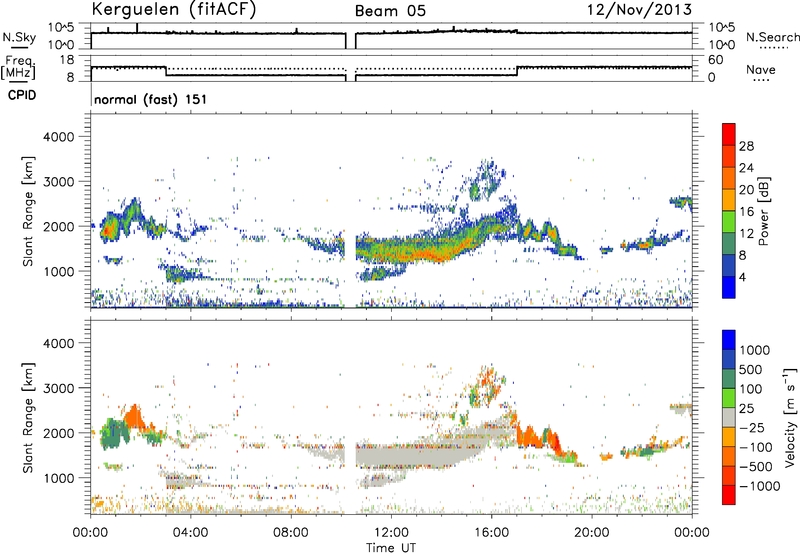
Task: Click the 'N.Sky' legend label
Action: (19, 37)
